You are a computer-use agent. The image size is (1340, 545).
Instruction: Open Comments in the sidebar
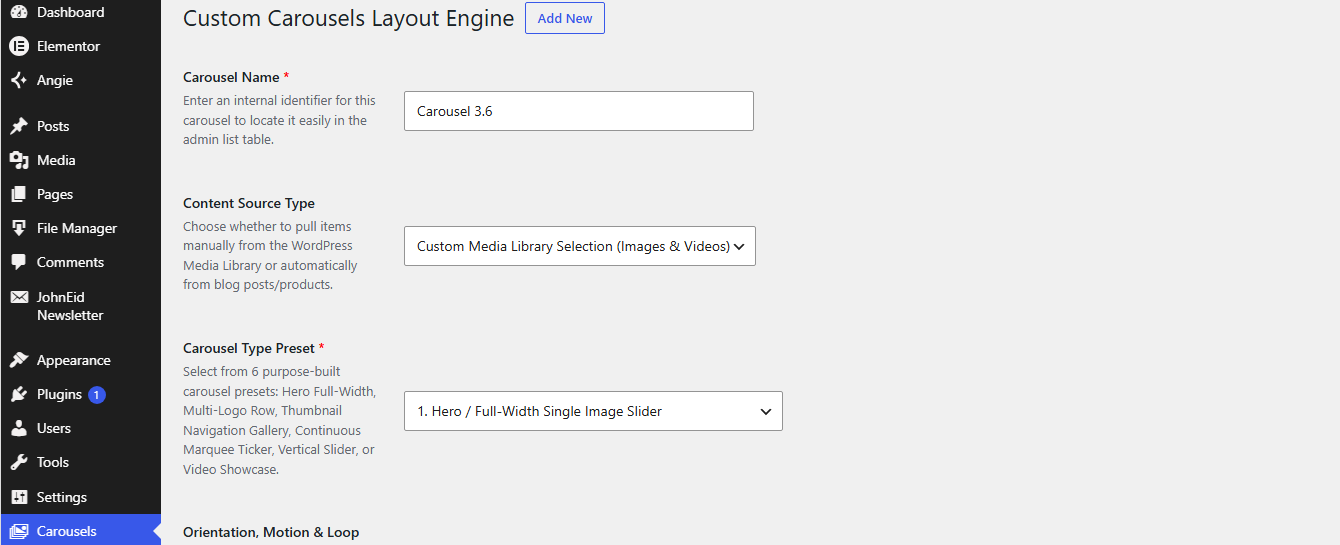[x=80, y=262]
